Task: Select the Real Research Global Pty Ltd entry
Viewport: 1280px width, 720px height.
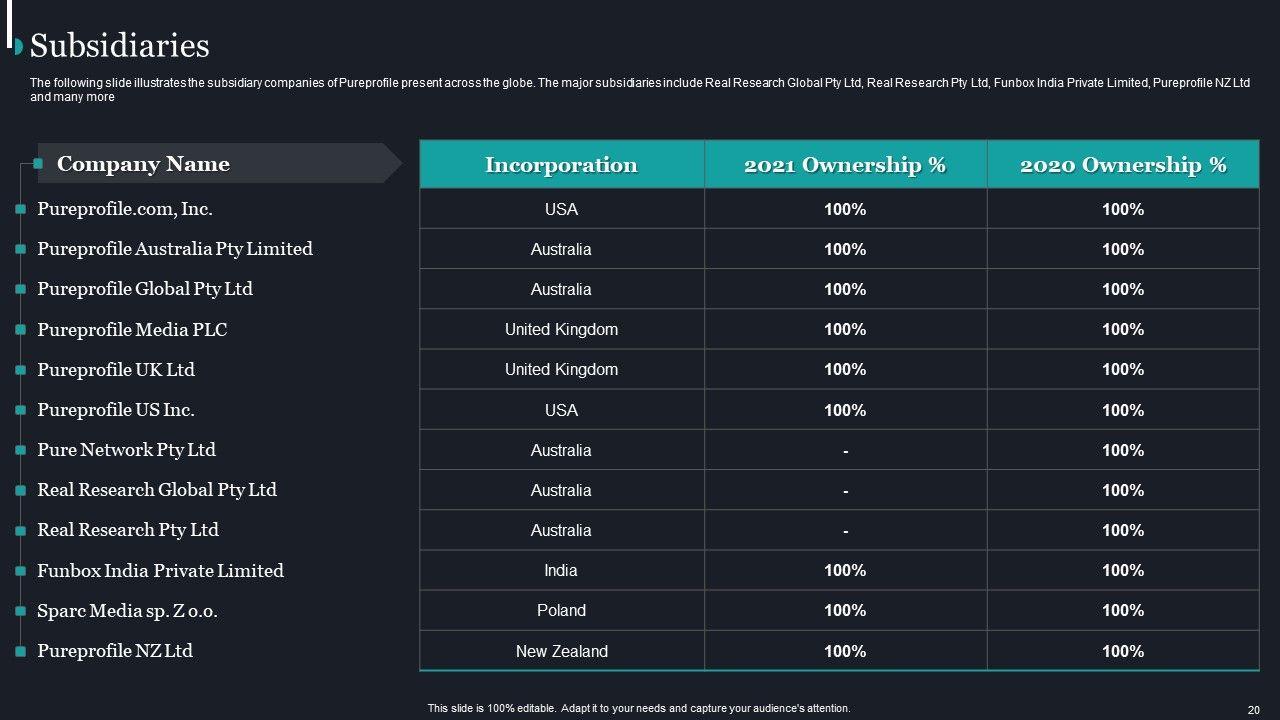Action: coord(157,490)
